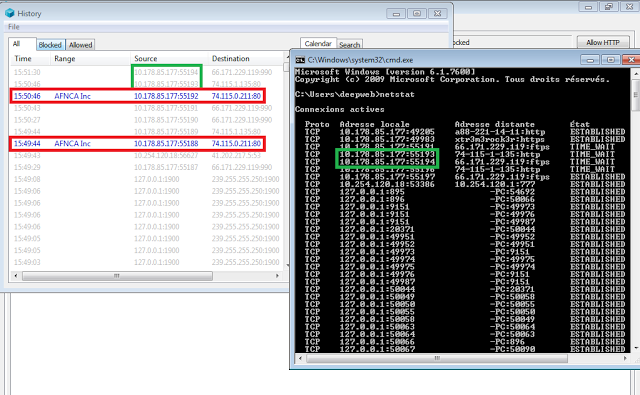Screen dimensions: 640x395
Task: Switch to the Allowed tab
Action: click(80, 45)
